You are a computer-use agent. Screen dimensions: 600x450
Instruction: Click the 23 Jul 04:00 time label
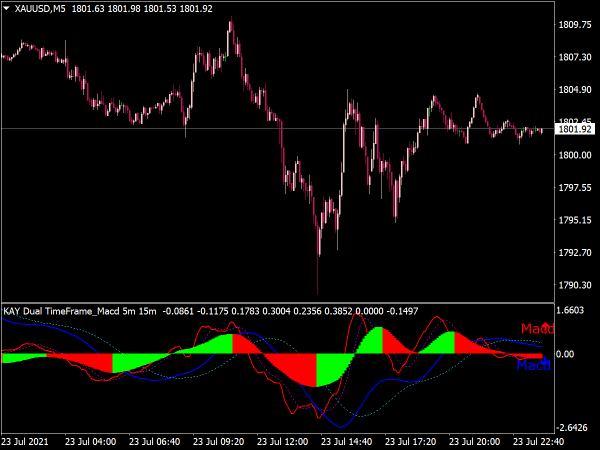click(x=91, y=442)
